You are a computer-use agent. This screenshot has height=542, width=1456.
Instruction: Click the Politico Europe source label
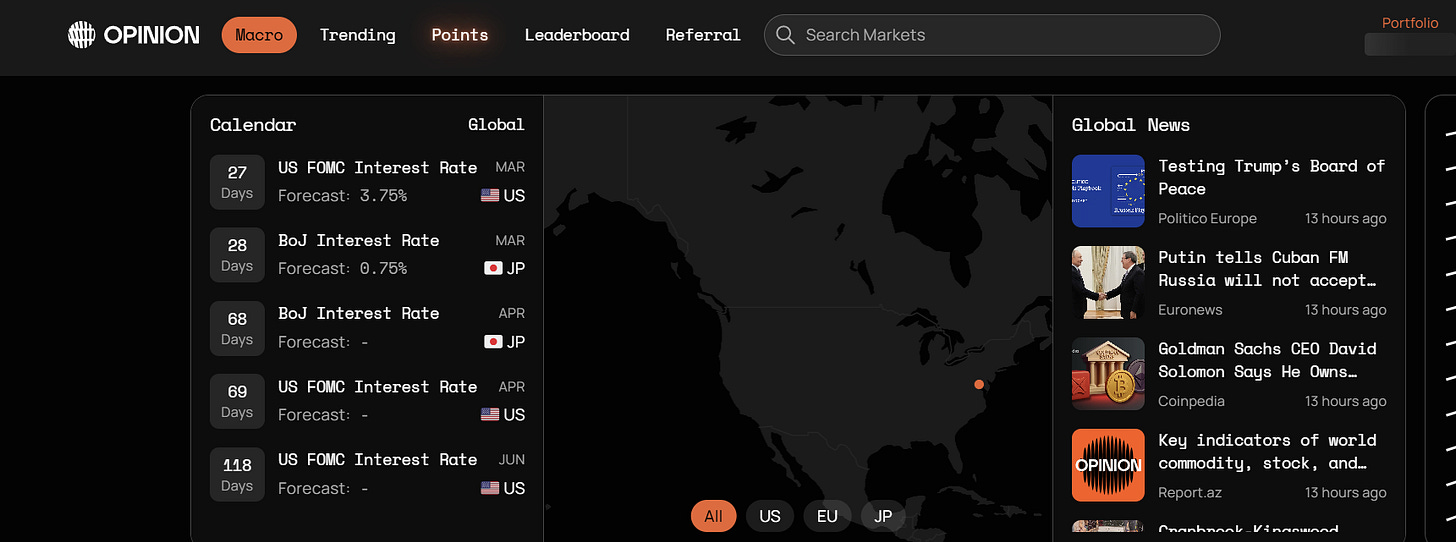(1207, 219)
